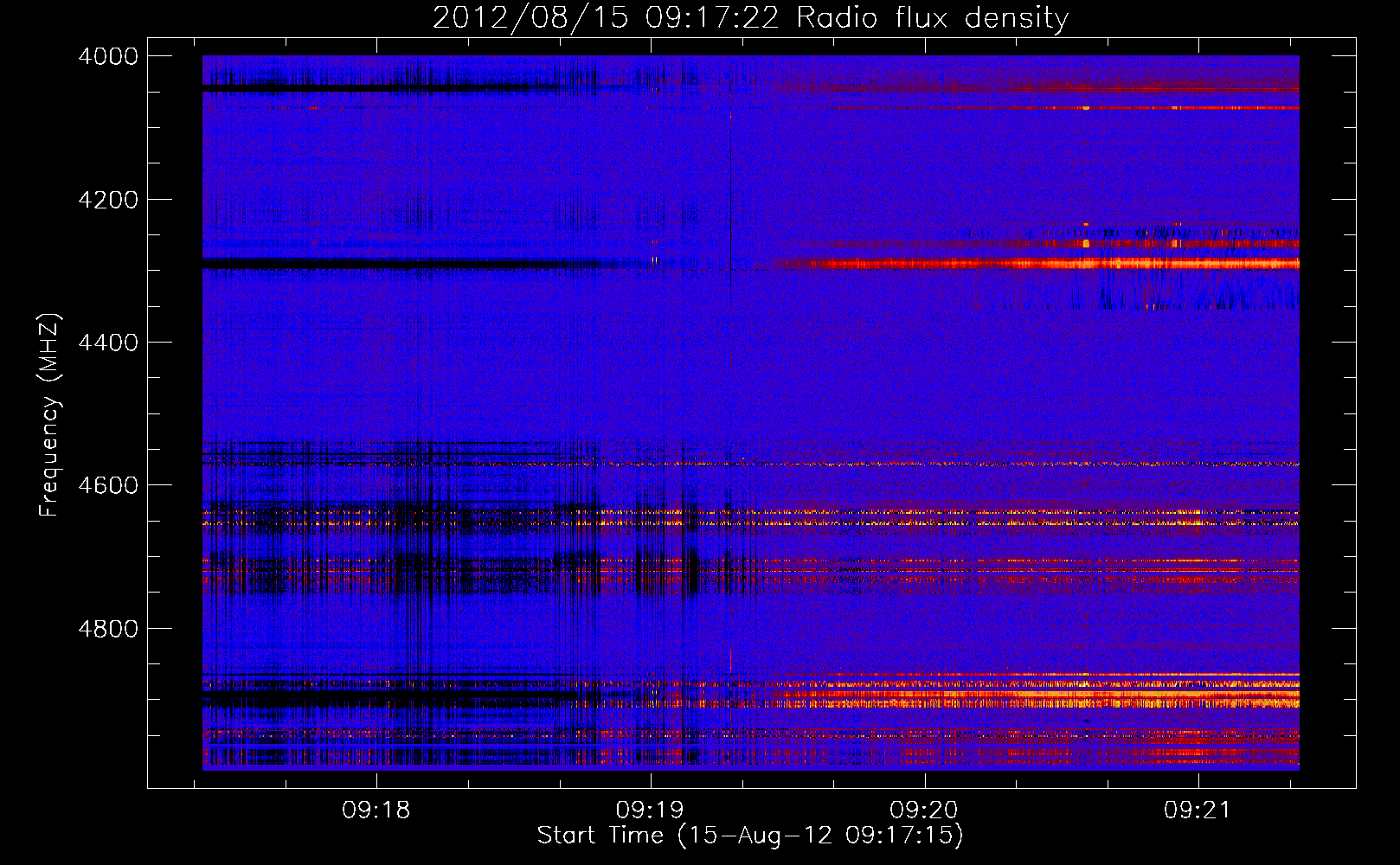The width and height of the screenshot is (1400, 865).
Task: Click the Frequency (MHZ) axis label
Action: (x=50, y=415)
